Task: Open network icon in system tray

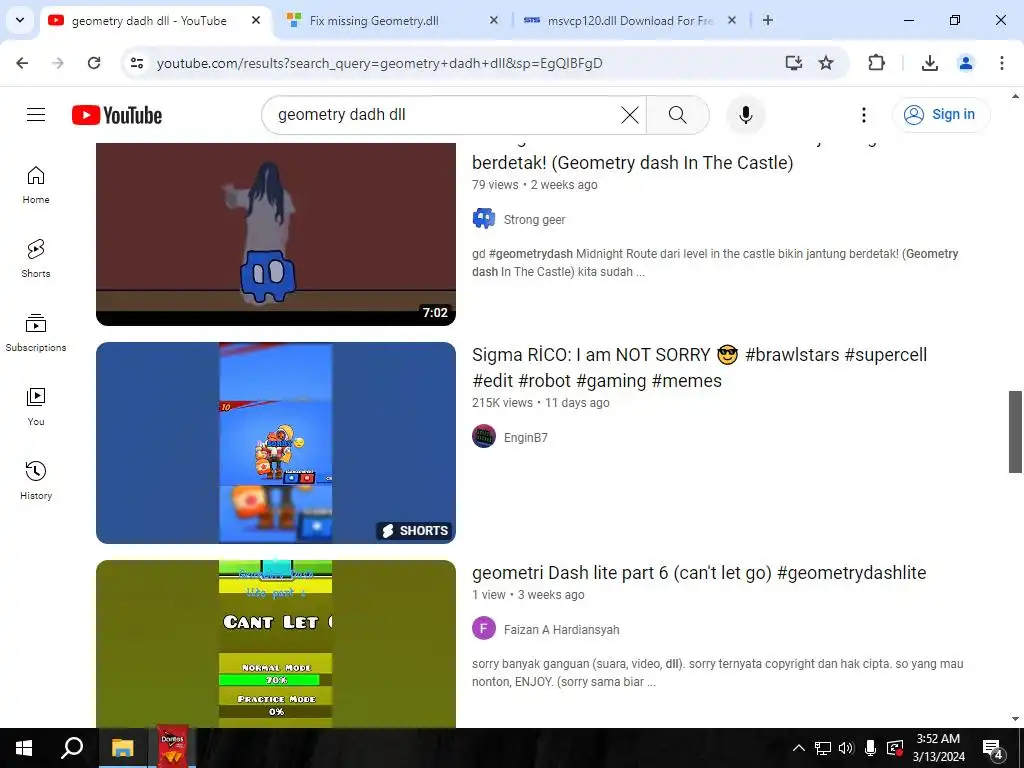Action: 822,748
